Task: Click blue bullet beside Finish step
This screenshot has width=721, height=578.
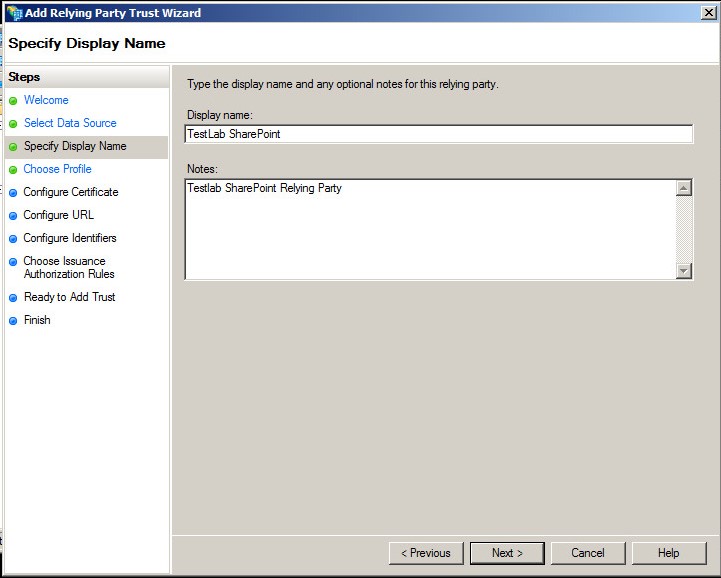Action: (x=13, y=320)
